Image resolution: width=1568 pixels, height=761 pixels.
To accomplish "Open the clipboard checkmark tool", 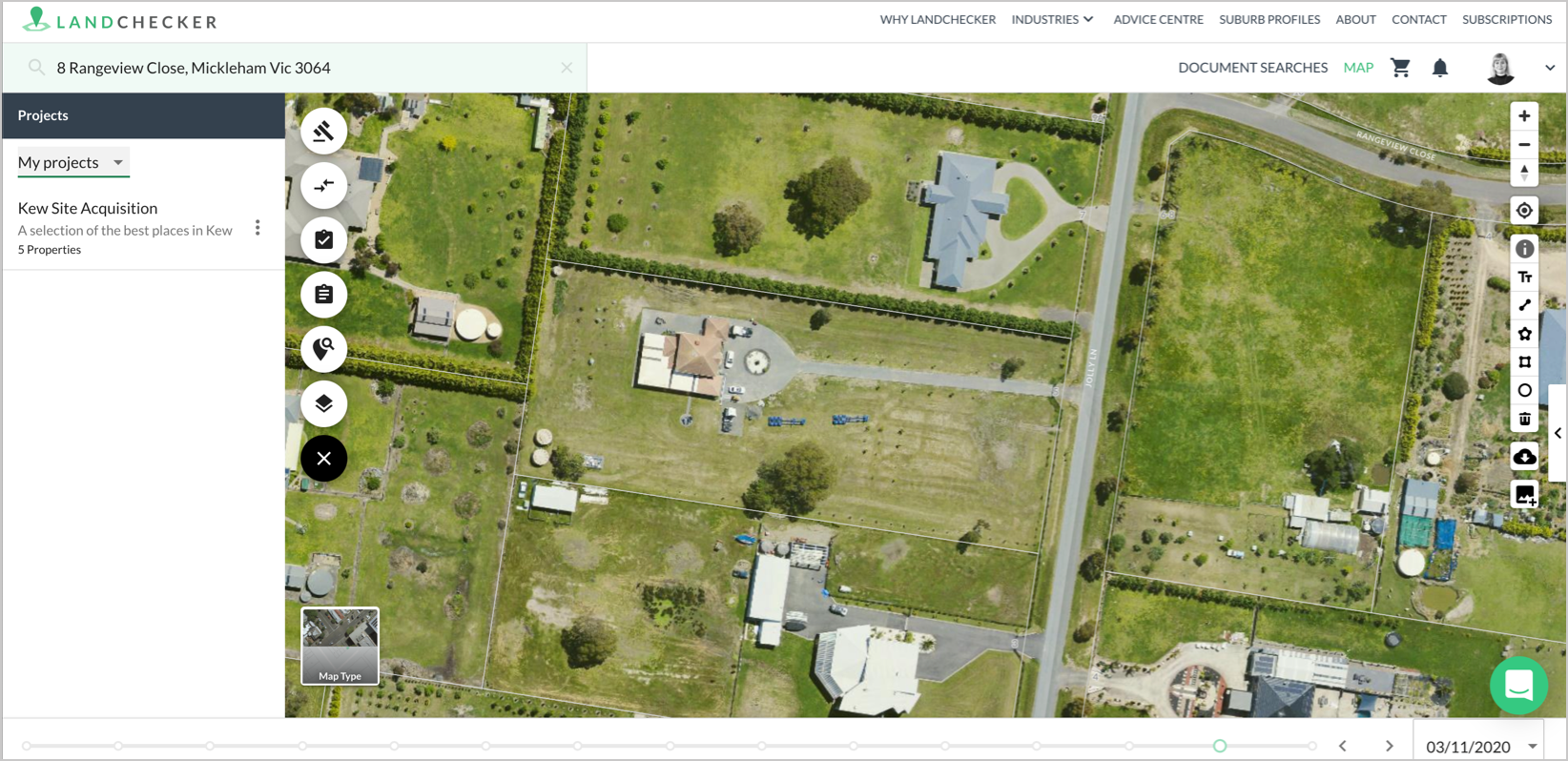I will click(324, 240).
